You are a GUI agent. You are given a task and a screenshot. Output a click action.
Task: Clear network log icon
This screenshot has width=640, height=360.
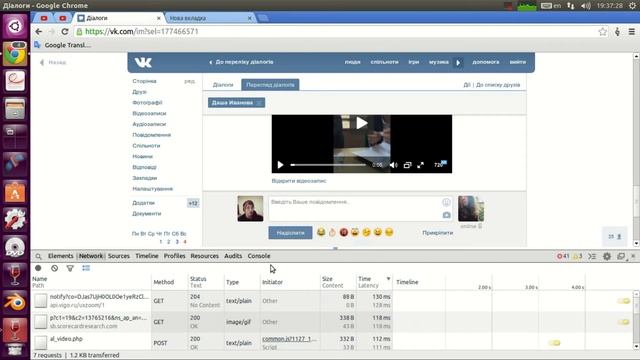tap(54, 268)
